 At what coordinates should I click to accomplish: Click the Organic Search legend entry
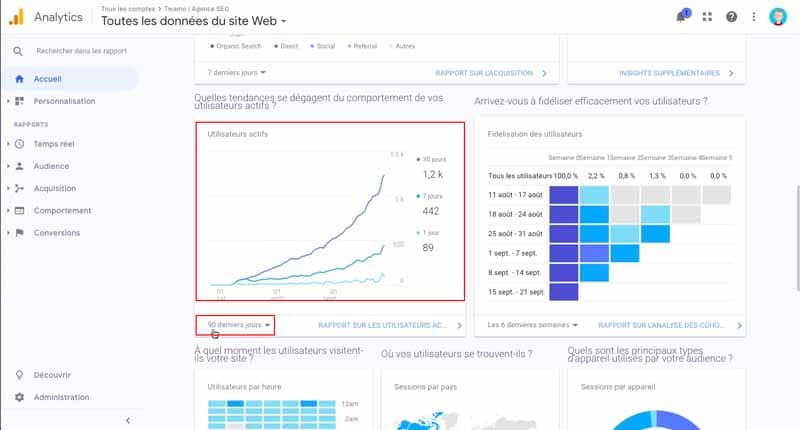tap(236, 46)
